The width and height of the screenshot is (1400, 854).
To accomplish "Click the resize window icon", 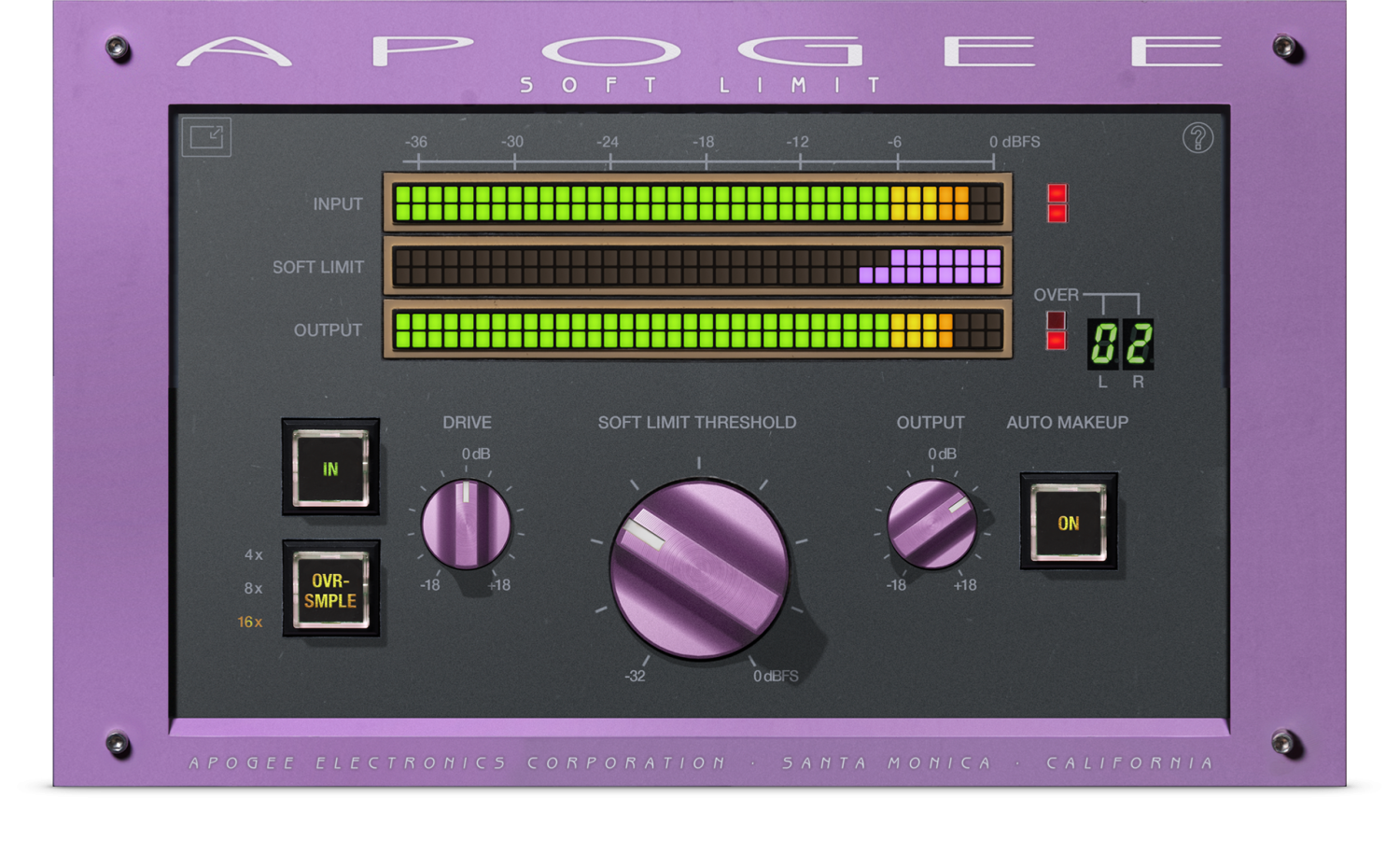I will (x=206, y=137).
